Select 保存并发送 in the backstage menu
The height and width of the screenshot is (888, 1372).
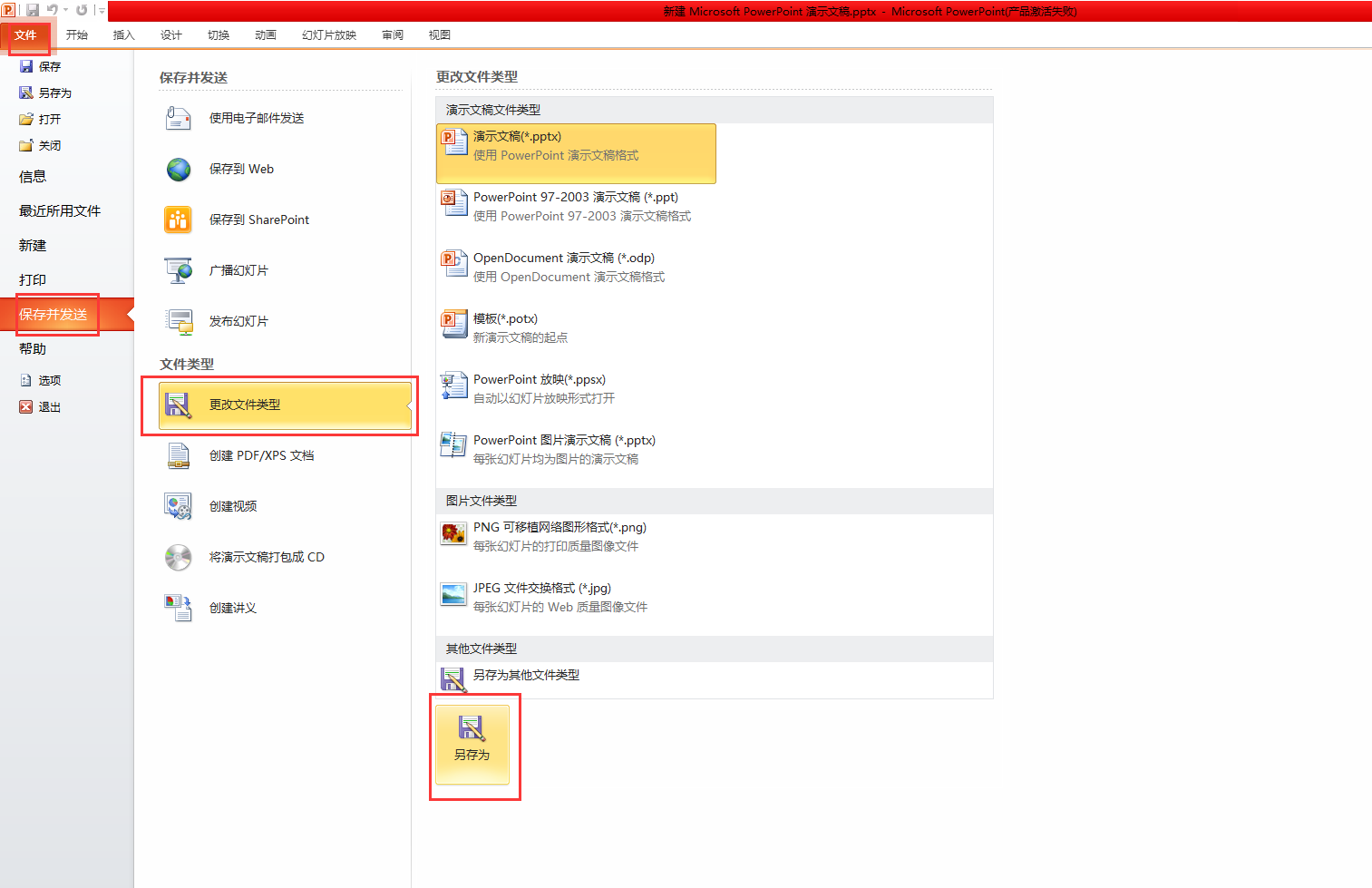(x=67, y=315)
